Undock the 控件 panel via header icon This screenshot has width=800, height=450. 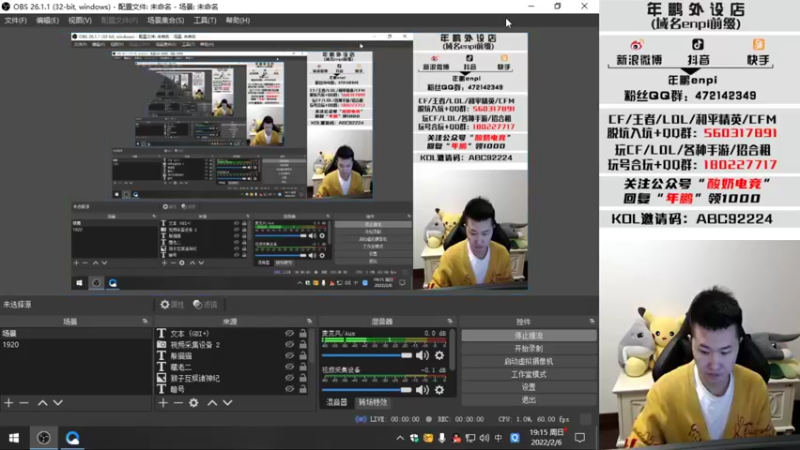[592, 321]
